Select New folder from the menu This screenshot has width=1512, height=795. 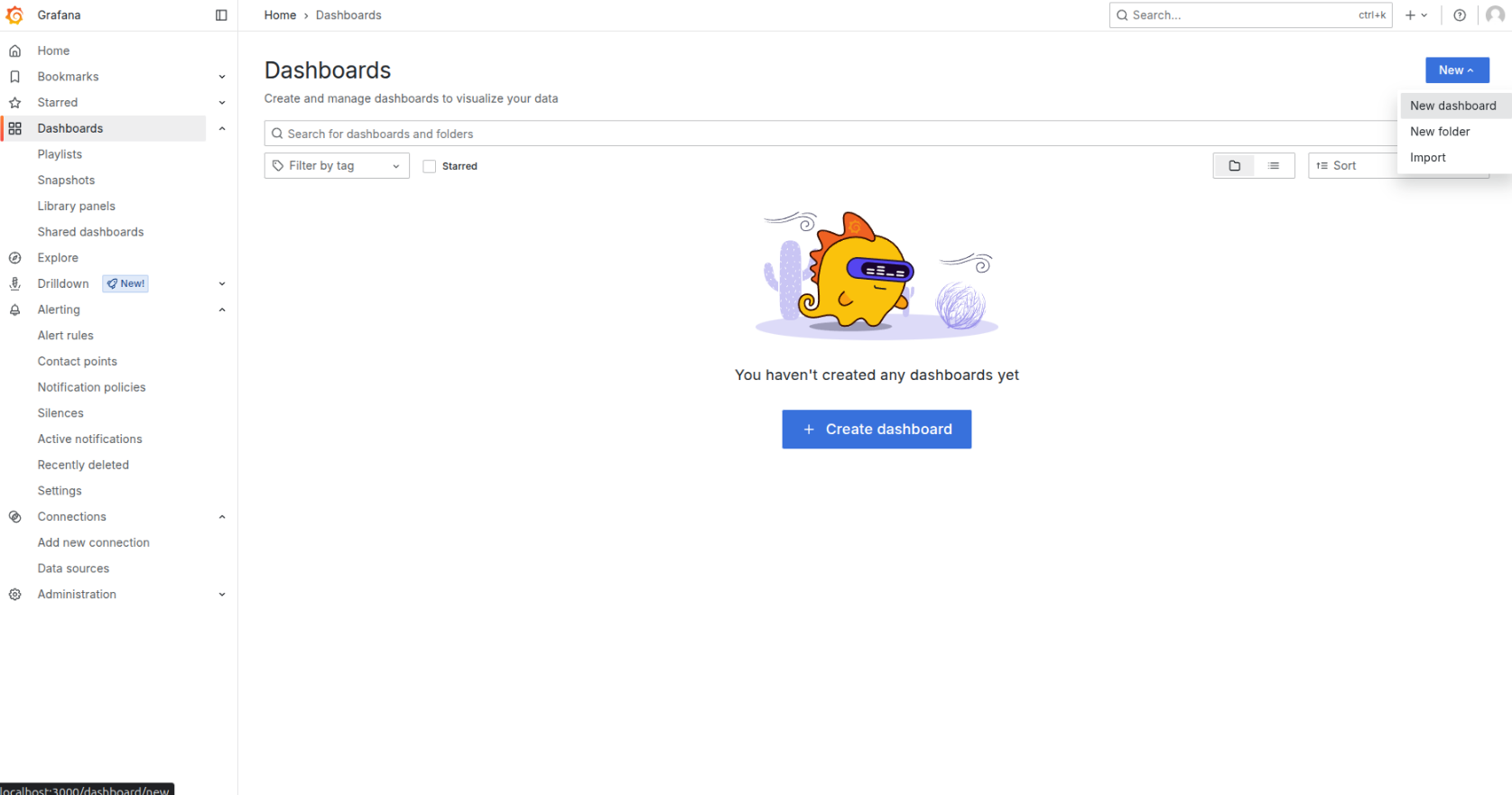point(1453,132)
